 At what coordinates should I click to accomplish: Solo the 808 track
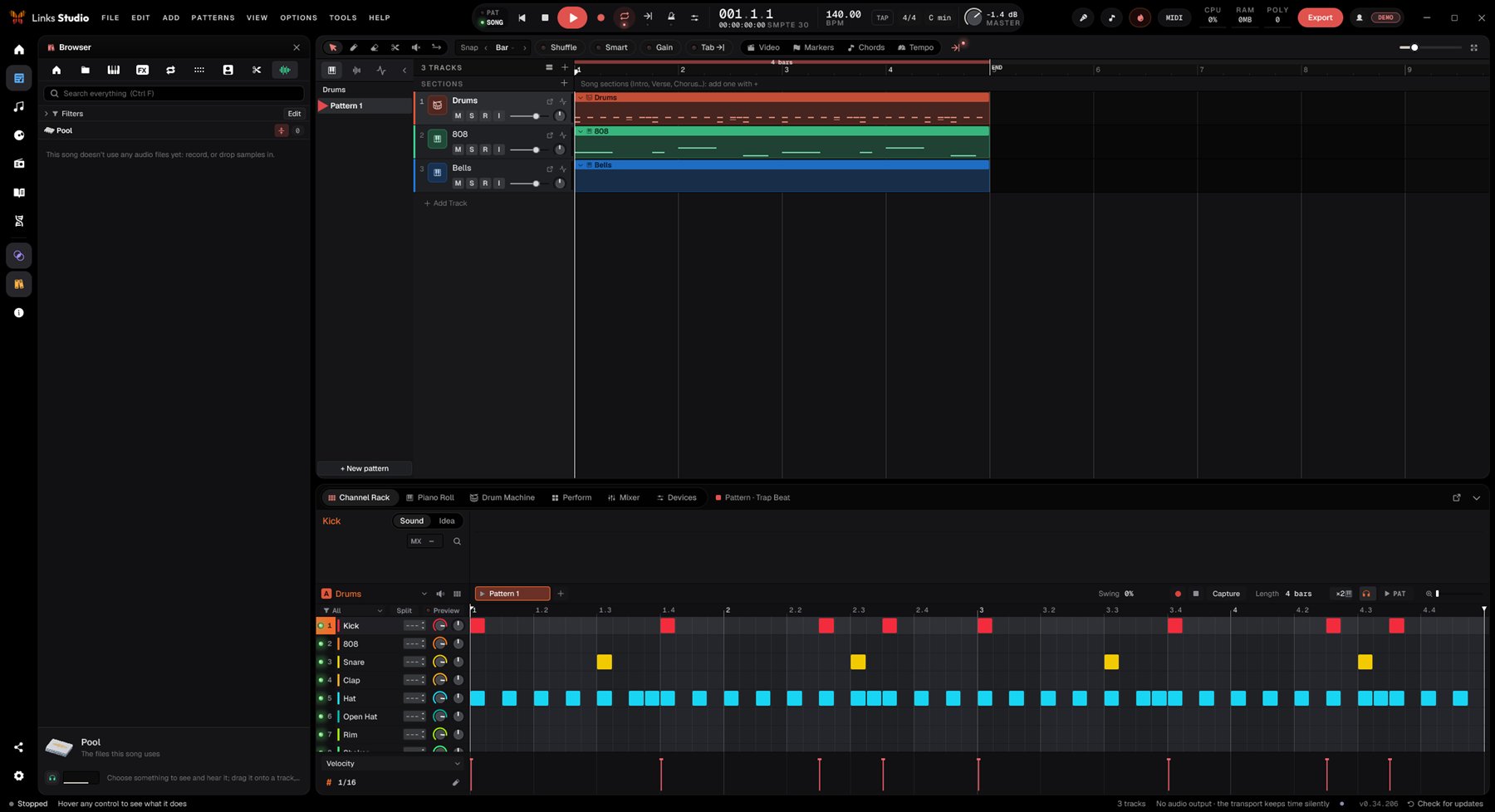472,149
